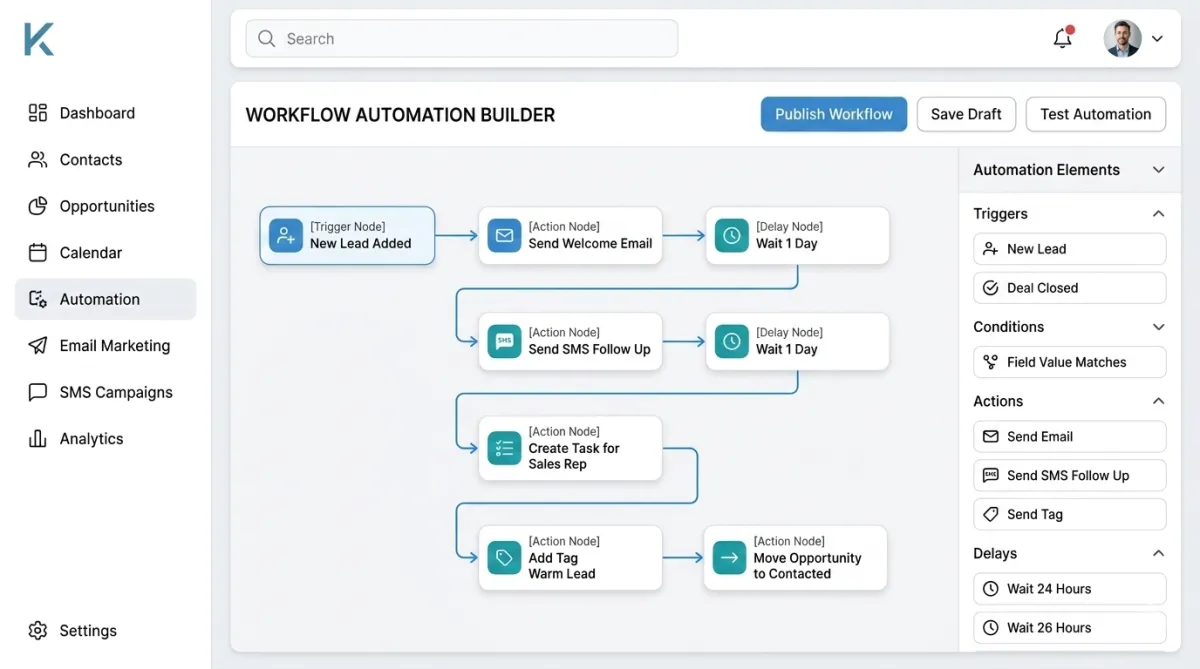Open Opportunities in the sidebar

(105, 206)
